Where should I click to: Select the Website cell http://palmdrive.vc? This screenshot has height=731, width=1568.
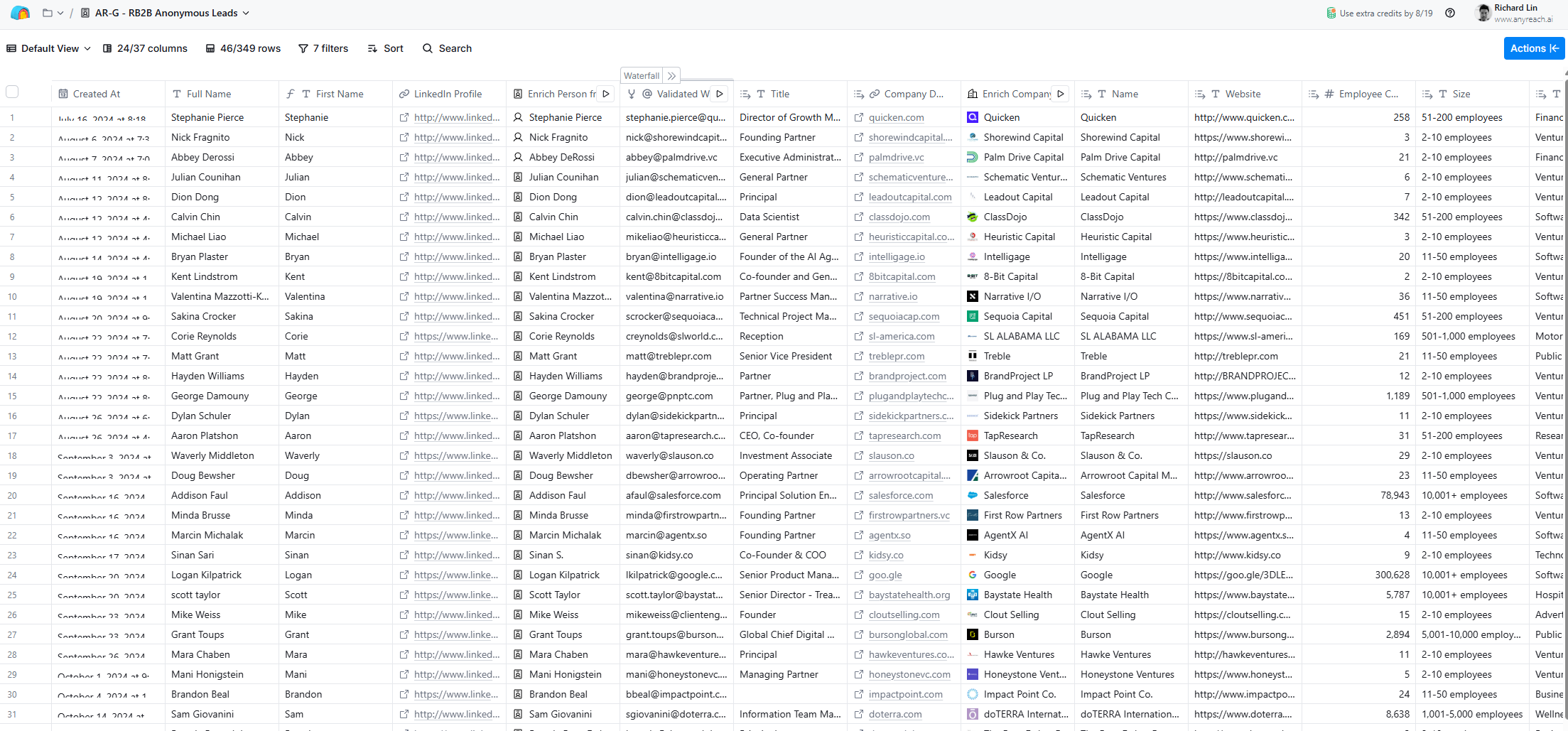[x=1245, y=157]
